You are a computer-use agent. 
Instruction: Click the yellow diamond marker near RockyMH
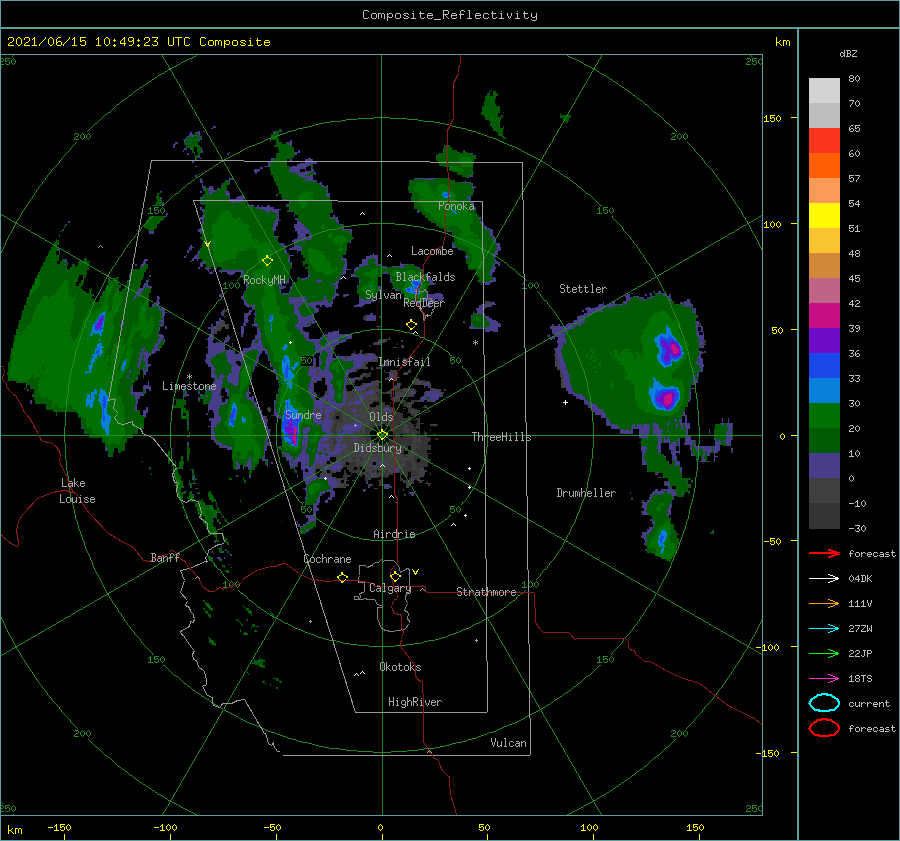267,261
